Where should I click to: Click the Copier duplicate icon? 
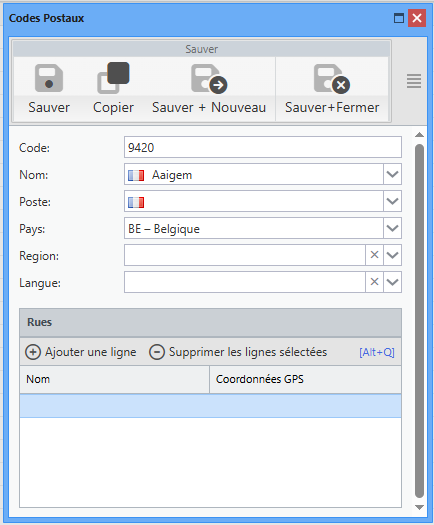(113, 78)
